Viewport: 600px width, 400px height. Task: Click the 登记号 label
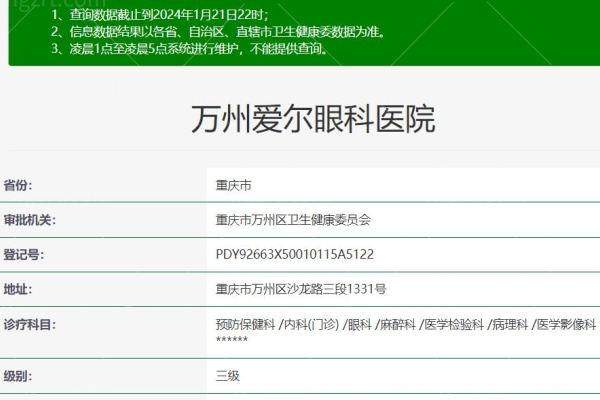(24, 254)
